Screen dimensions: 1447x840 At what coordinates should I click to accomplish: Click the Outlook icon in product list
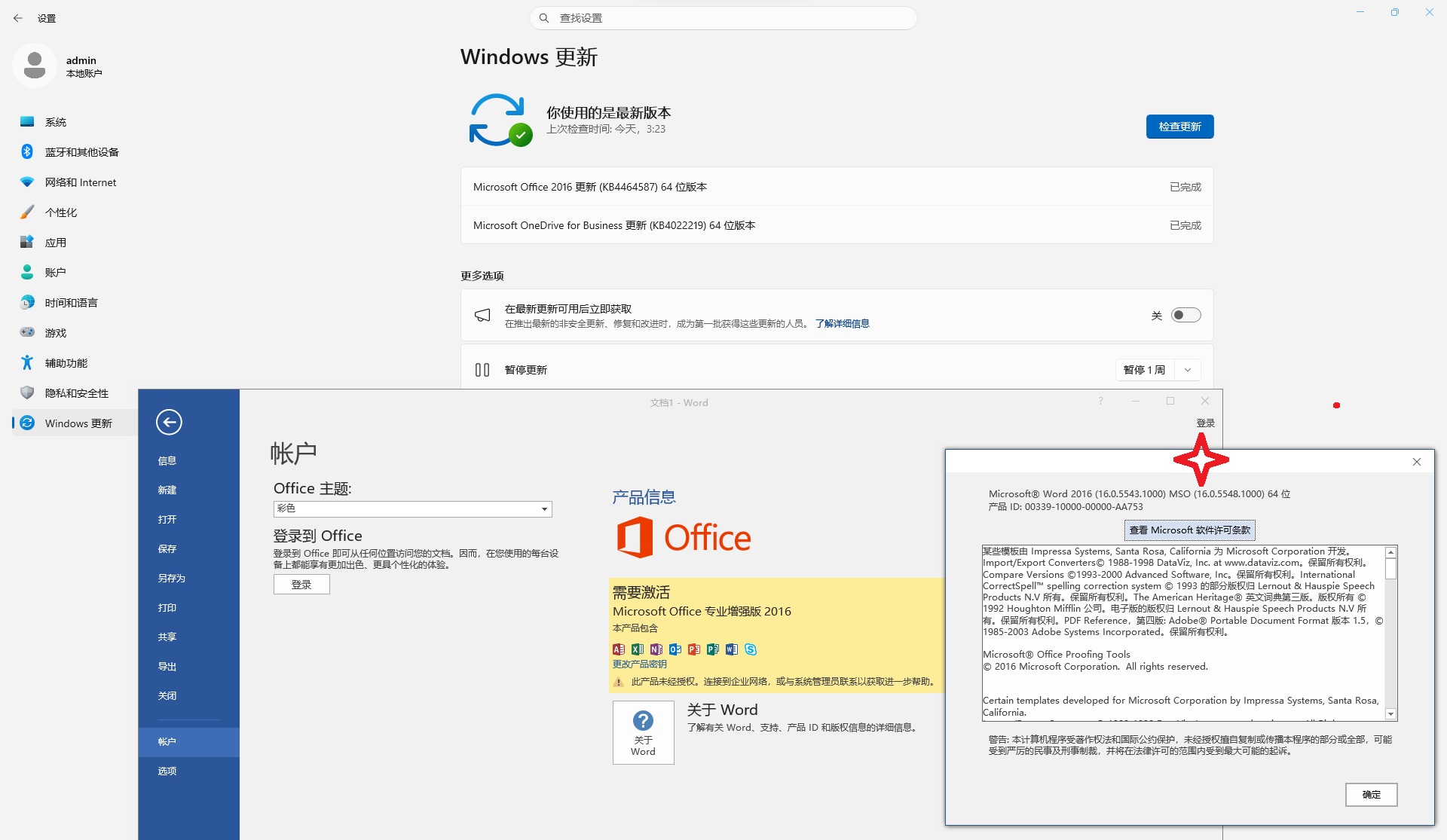click(675, 649)
